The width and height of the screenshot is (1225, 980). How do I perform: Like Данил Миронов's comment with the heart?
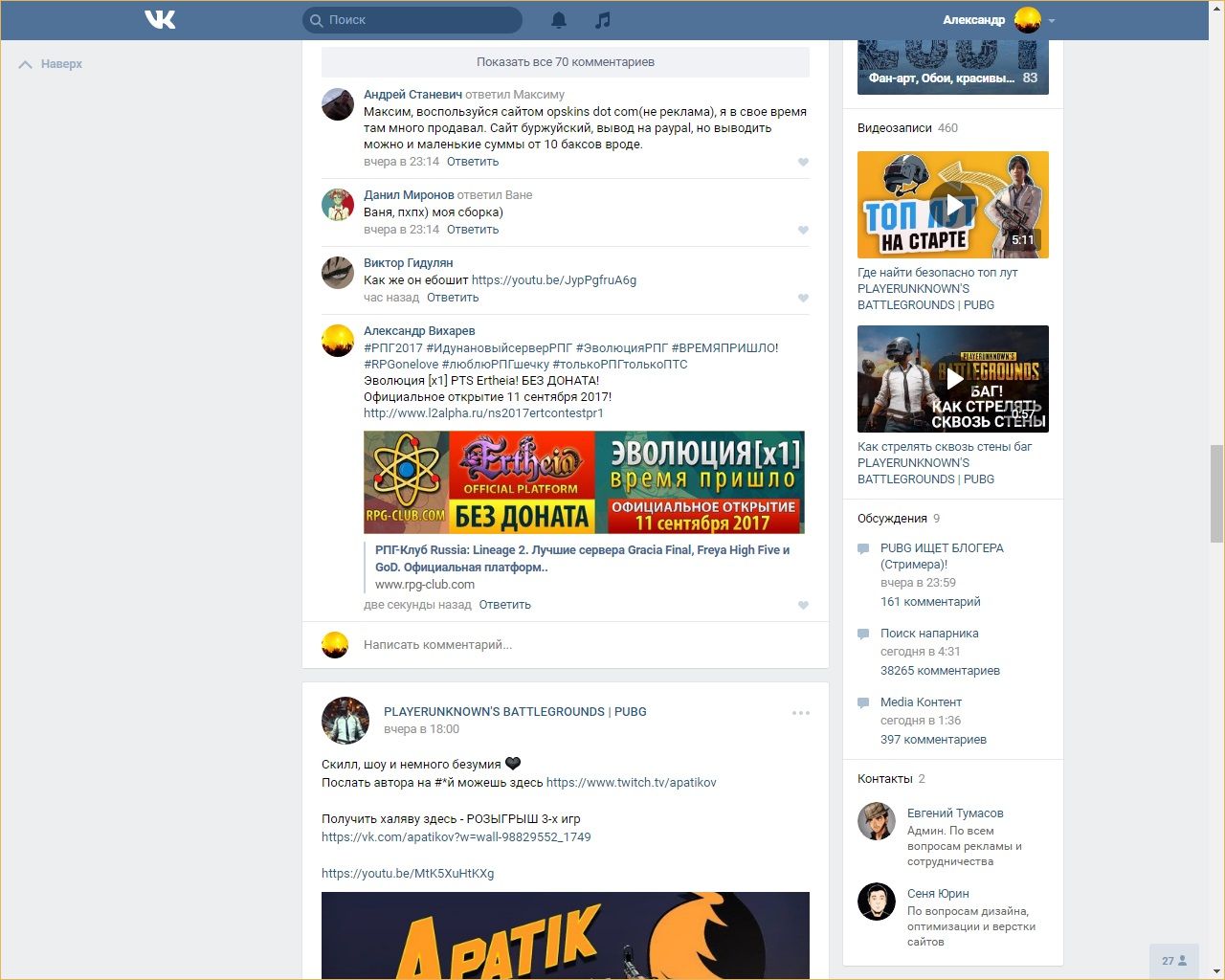tap(803, 230)
